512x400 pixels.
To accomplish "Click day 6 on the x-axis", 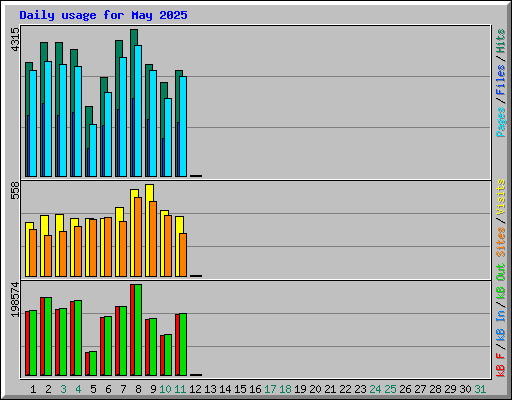I will pos(108,389).
